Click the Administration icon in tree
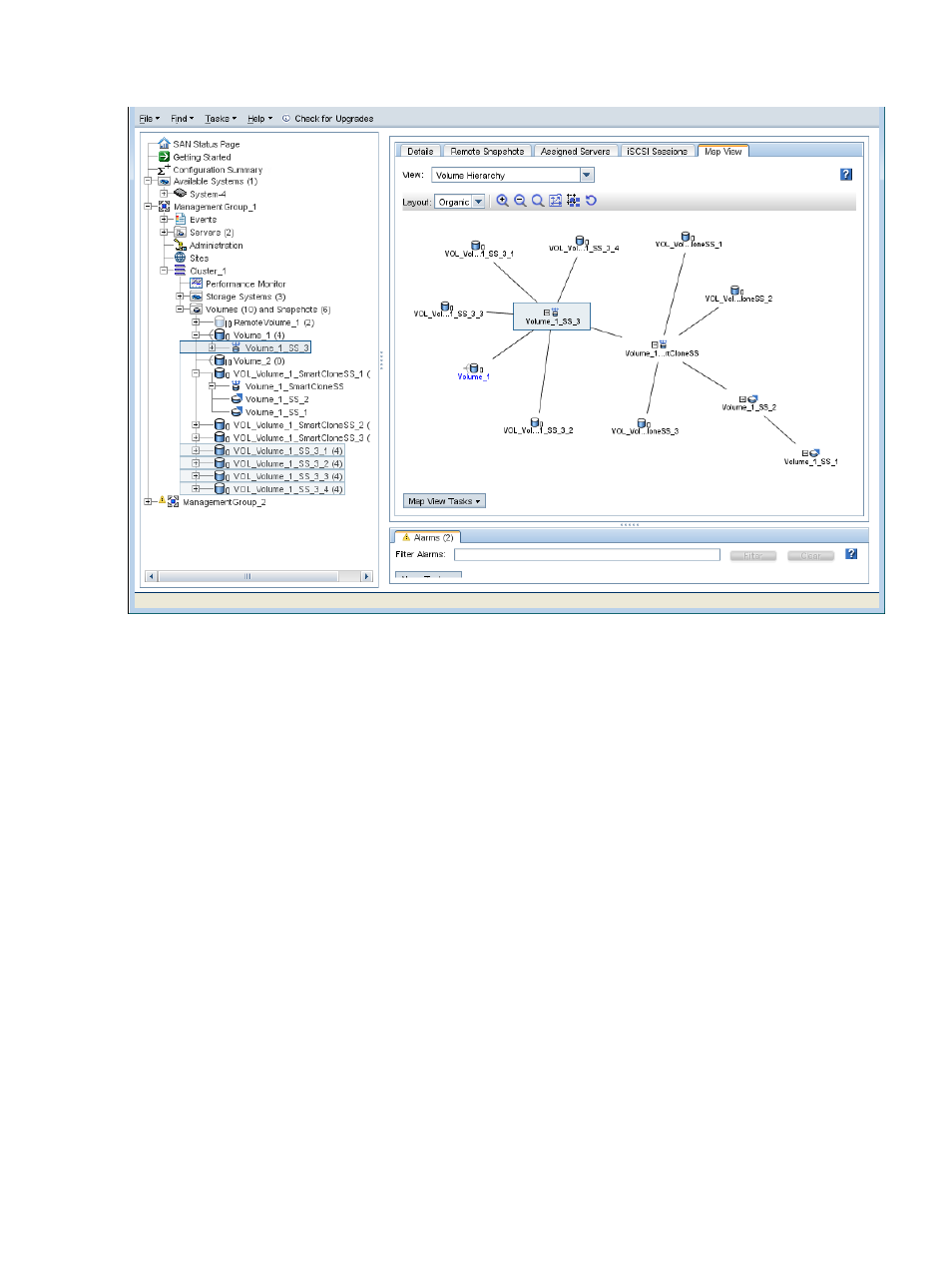The image size is (952, 1268). [x=181, y=245]
